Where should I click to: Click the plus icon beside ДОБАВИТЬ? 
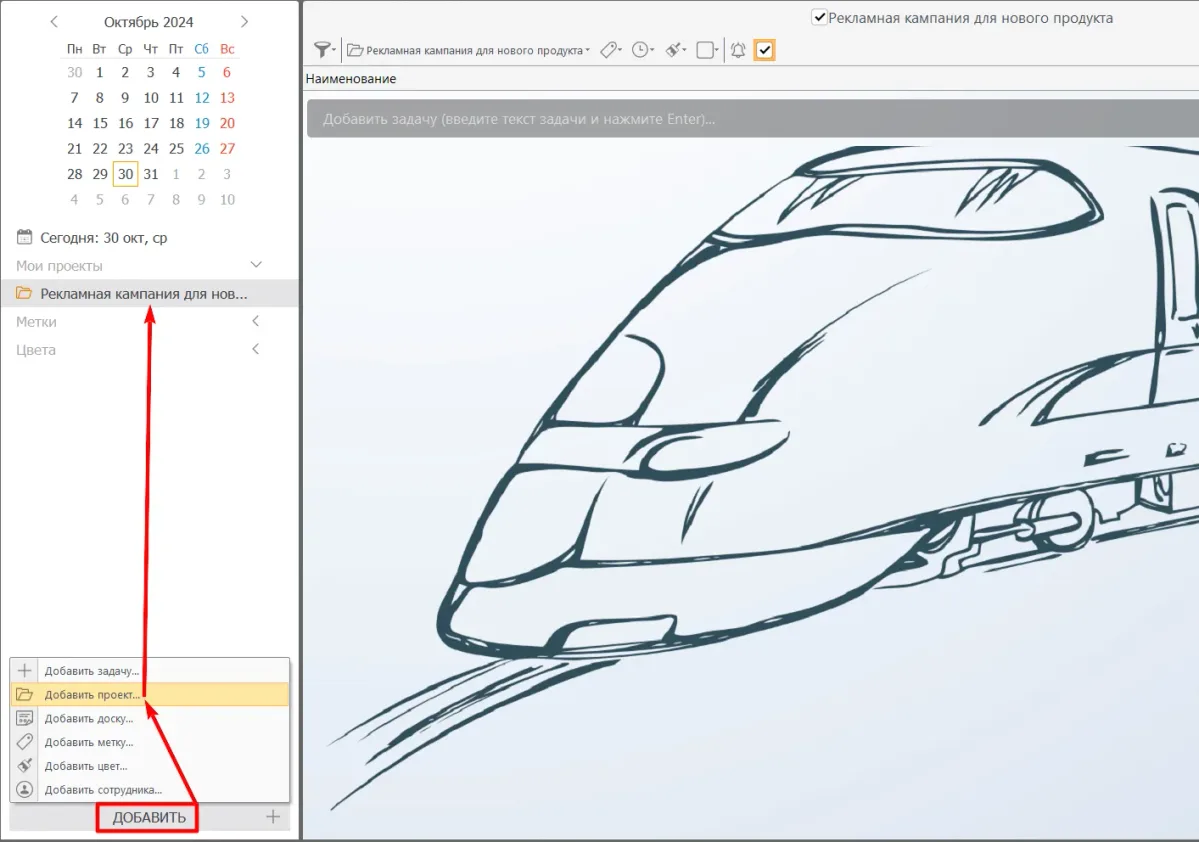pos(273,817)
